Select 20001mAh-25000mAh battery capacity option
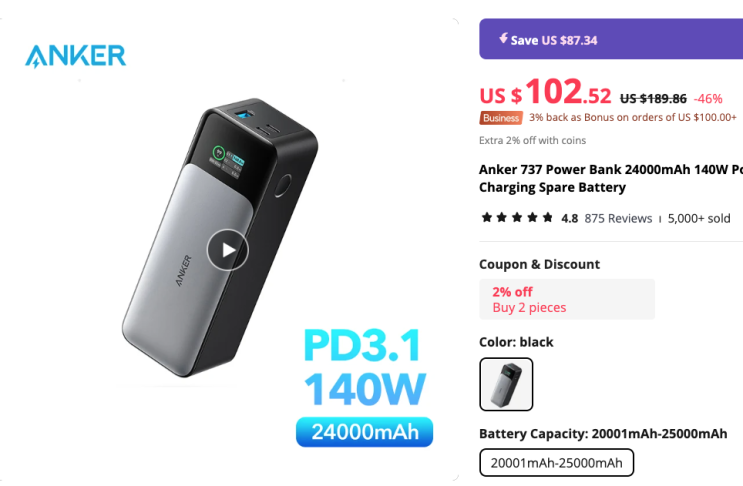 click(556, 462)
